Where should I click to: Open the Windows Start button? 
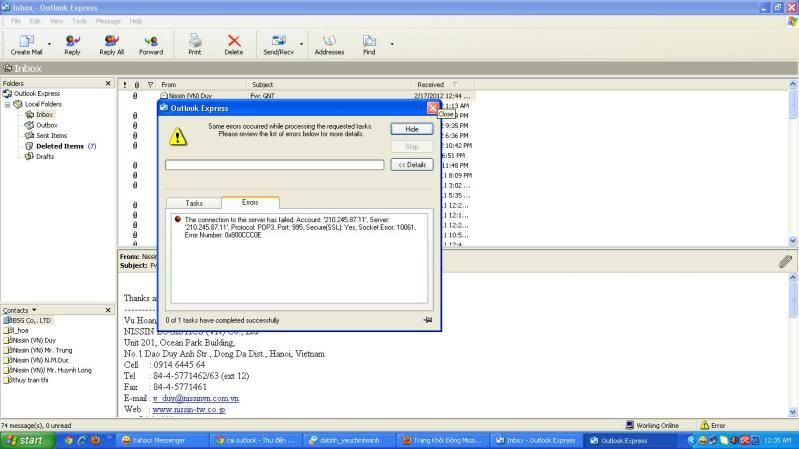(28, 440)
